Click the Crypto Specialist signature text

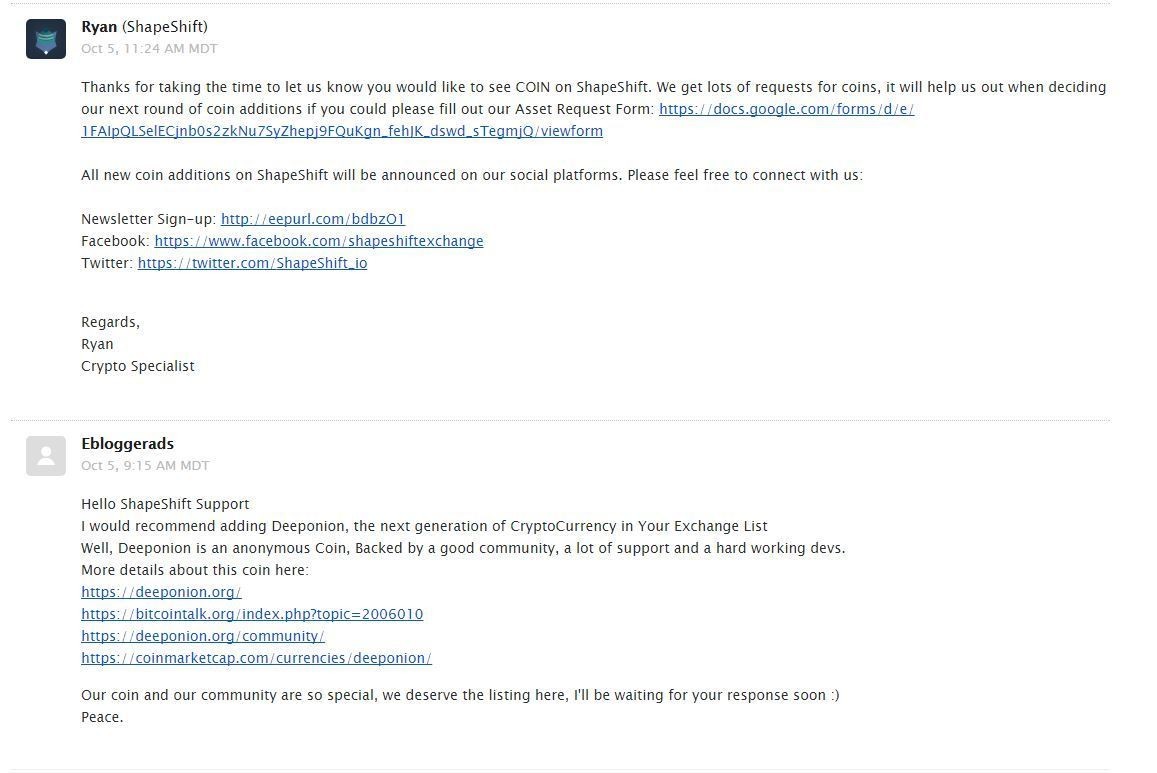coord(138,366)
